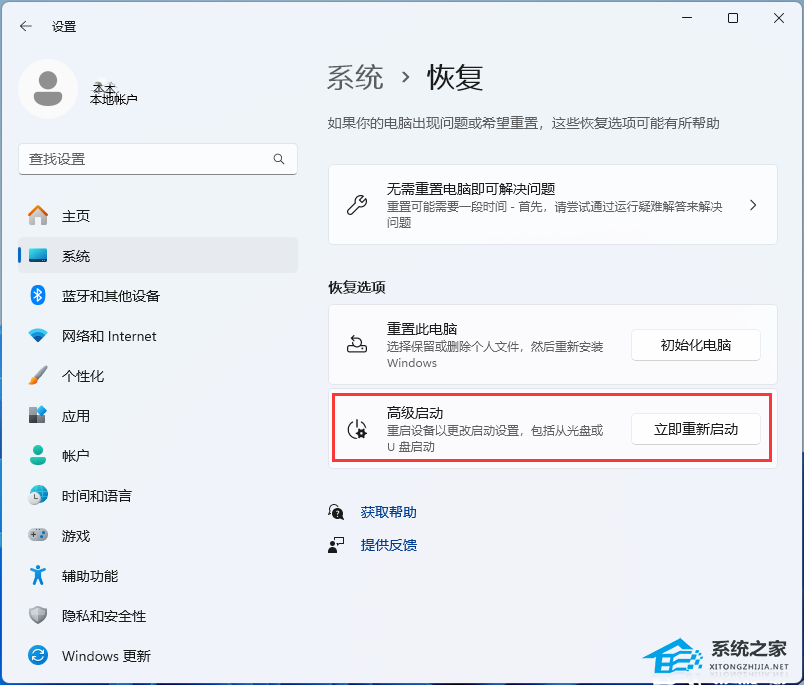Click the search magnifier icon
The width and height of the screenshot is (804, 685).
(279, 159)
